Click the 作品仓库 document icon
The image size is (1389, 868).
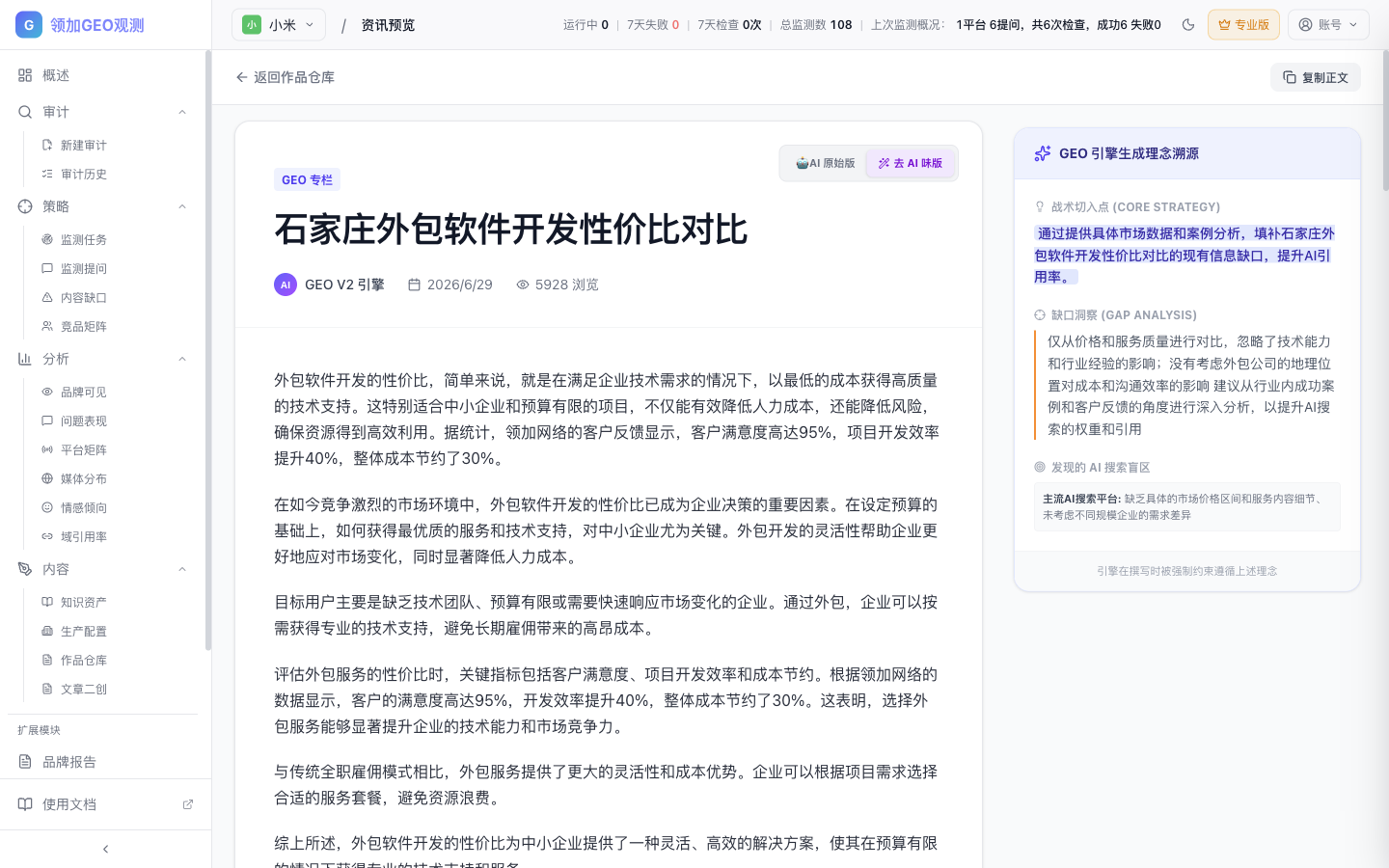pyautogui.click(x=47, y=660)
